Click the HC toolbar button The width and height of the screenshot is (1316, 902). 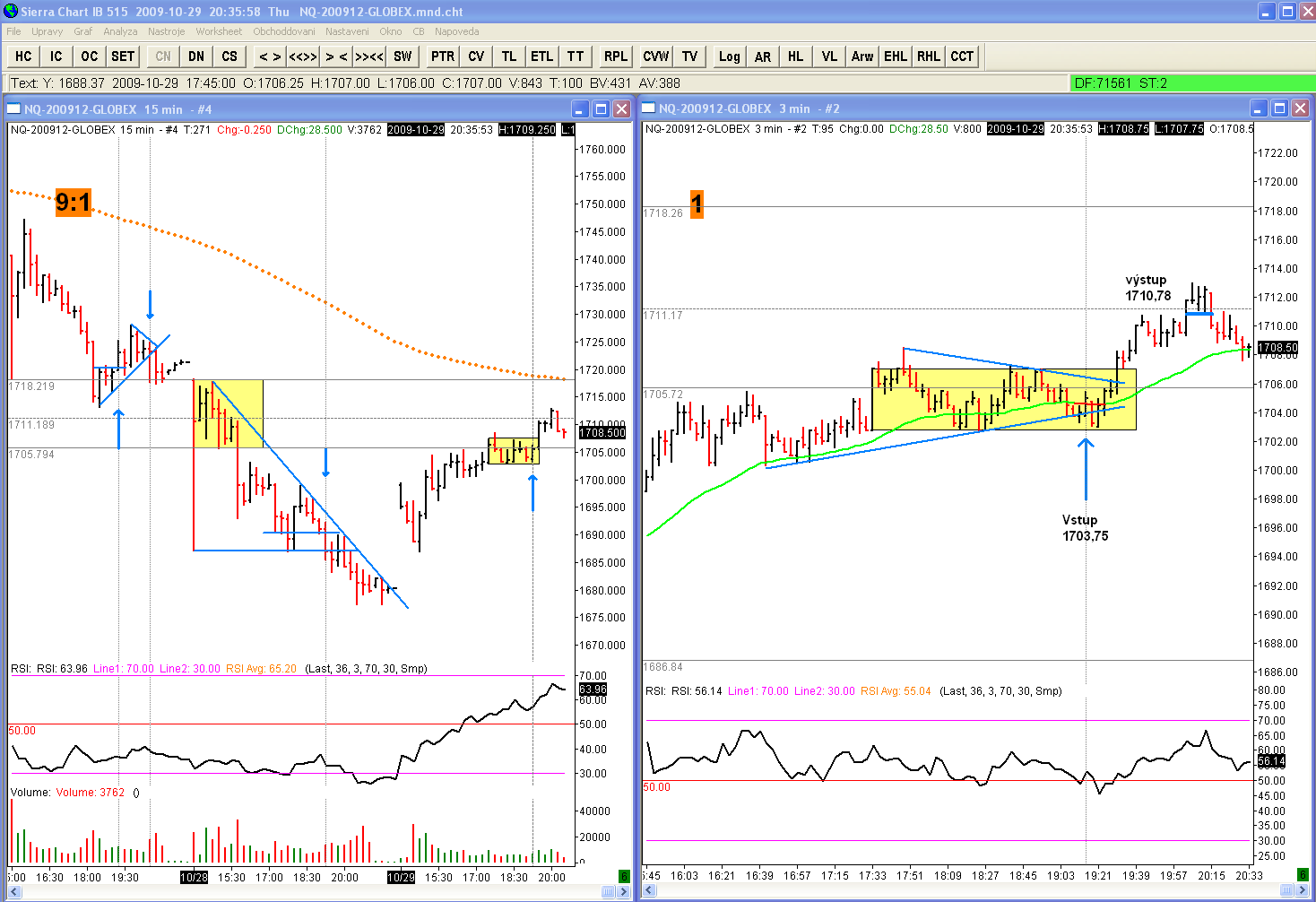coord(23,56)
